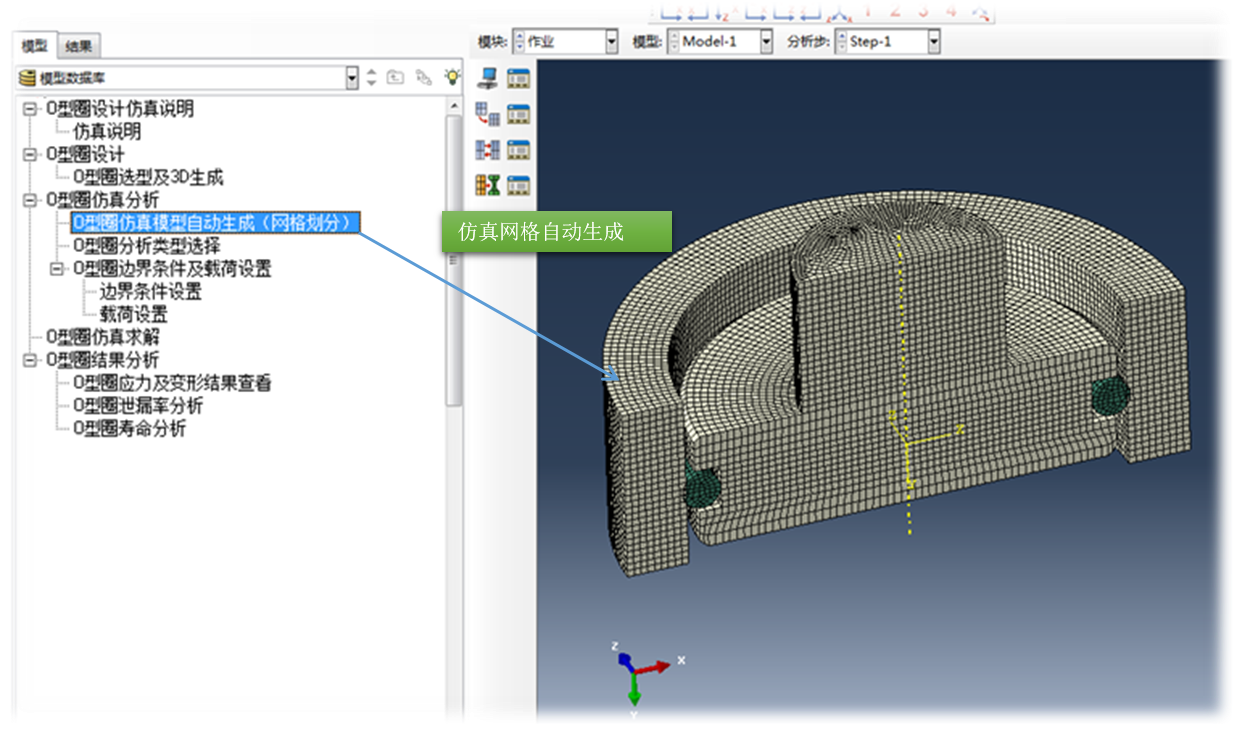Click the Create Optimization Process icon
1237x730 pixels.
(x=487, y=185)
